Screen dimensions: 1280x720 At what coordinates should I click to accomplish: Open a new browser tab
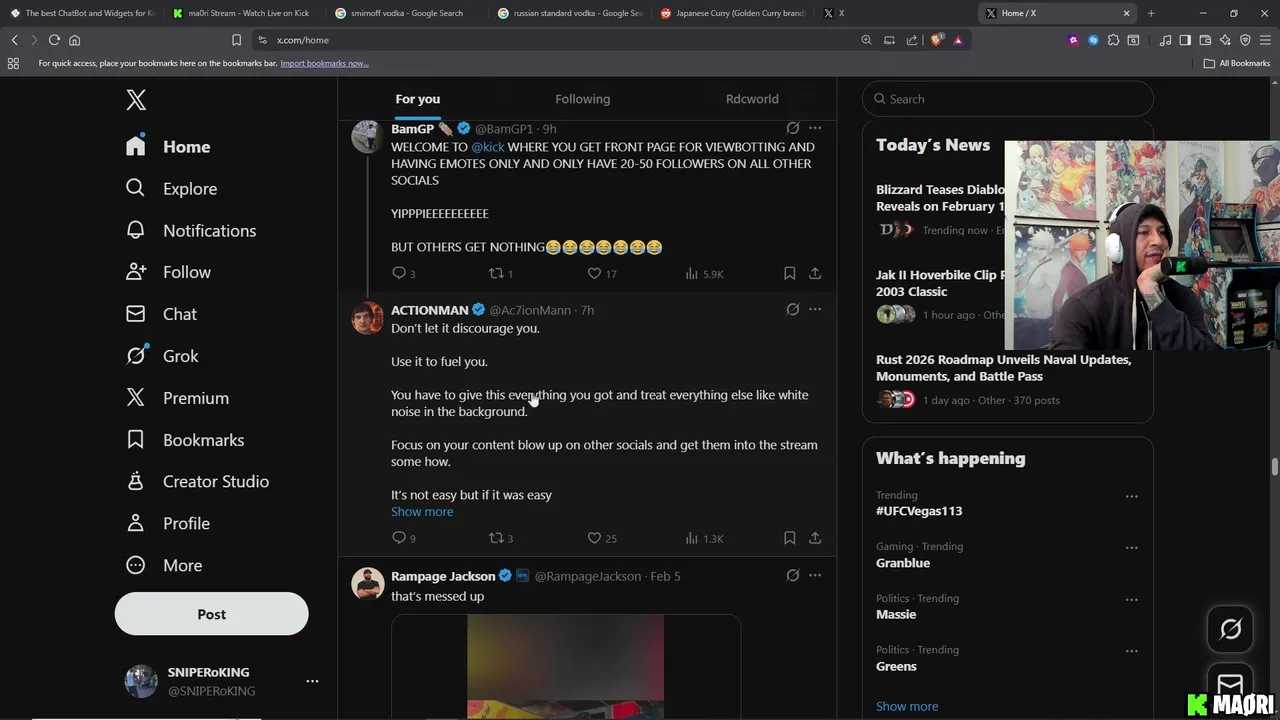[x=1151, y=13]
